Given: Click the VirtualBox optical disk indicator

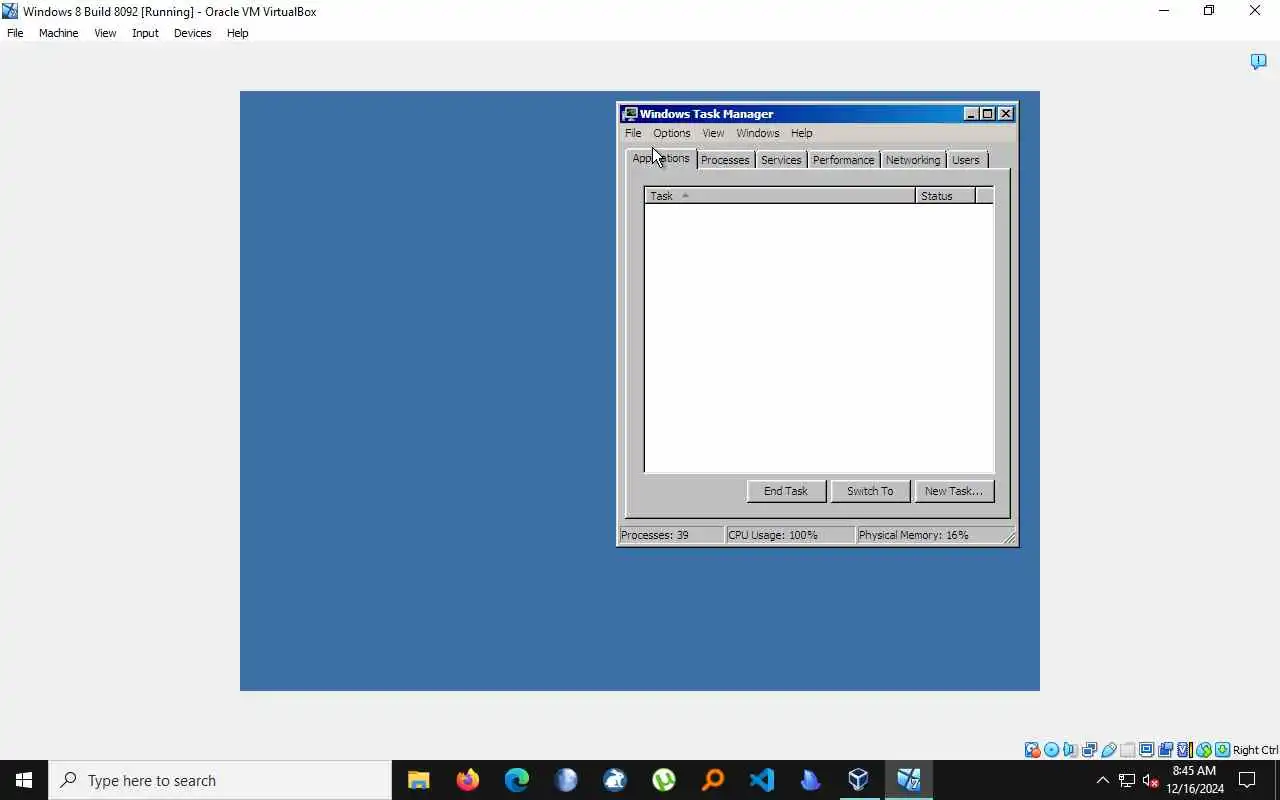Looking at the screenshot, I should click(1051, 750).
